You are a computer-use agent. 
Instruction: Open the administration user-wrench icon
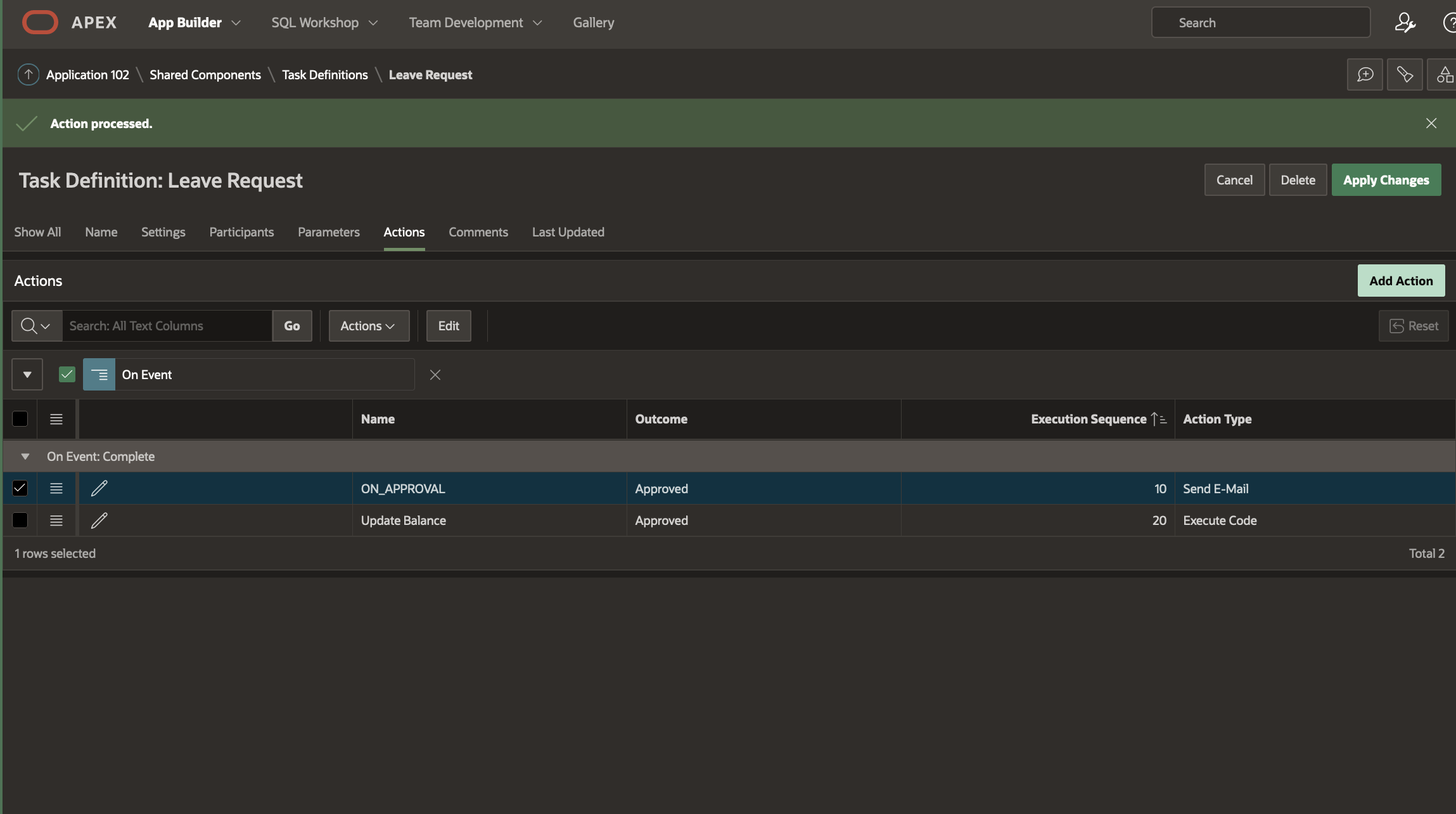1405,23
